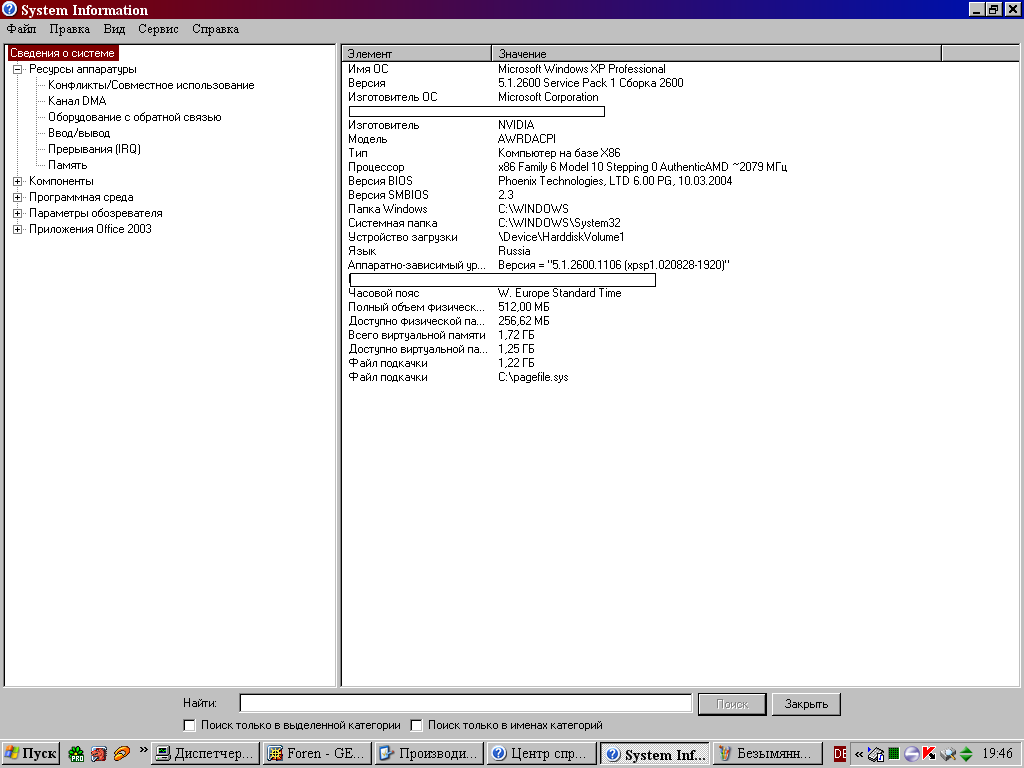Expand Приложения Office 2003 node
Viewport: 1024px width, 768px height.
click(17, 229)
